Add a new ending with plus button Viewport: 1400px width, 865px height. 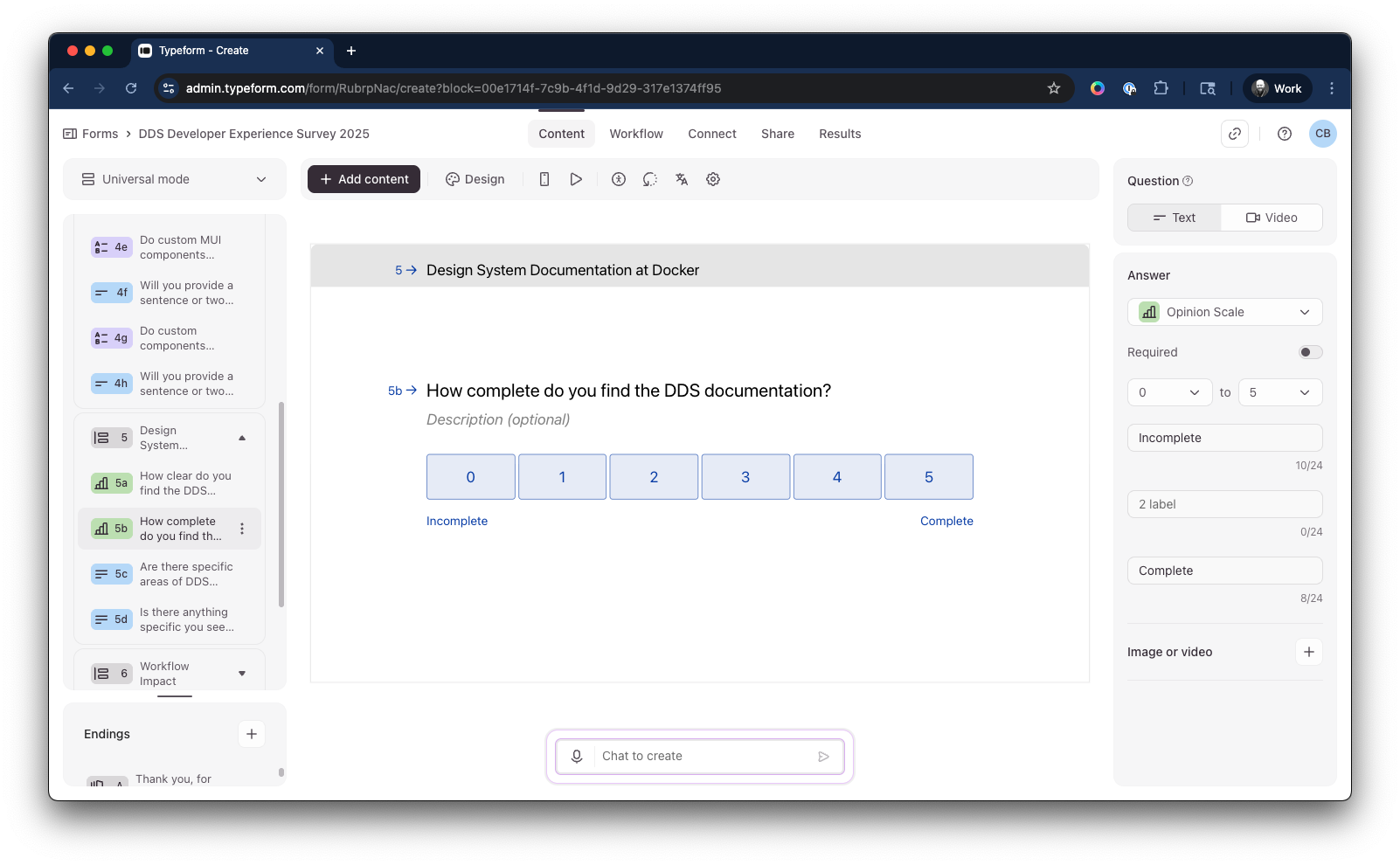tap(252, 734)
